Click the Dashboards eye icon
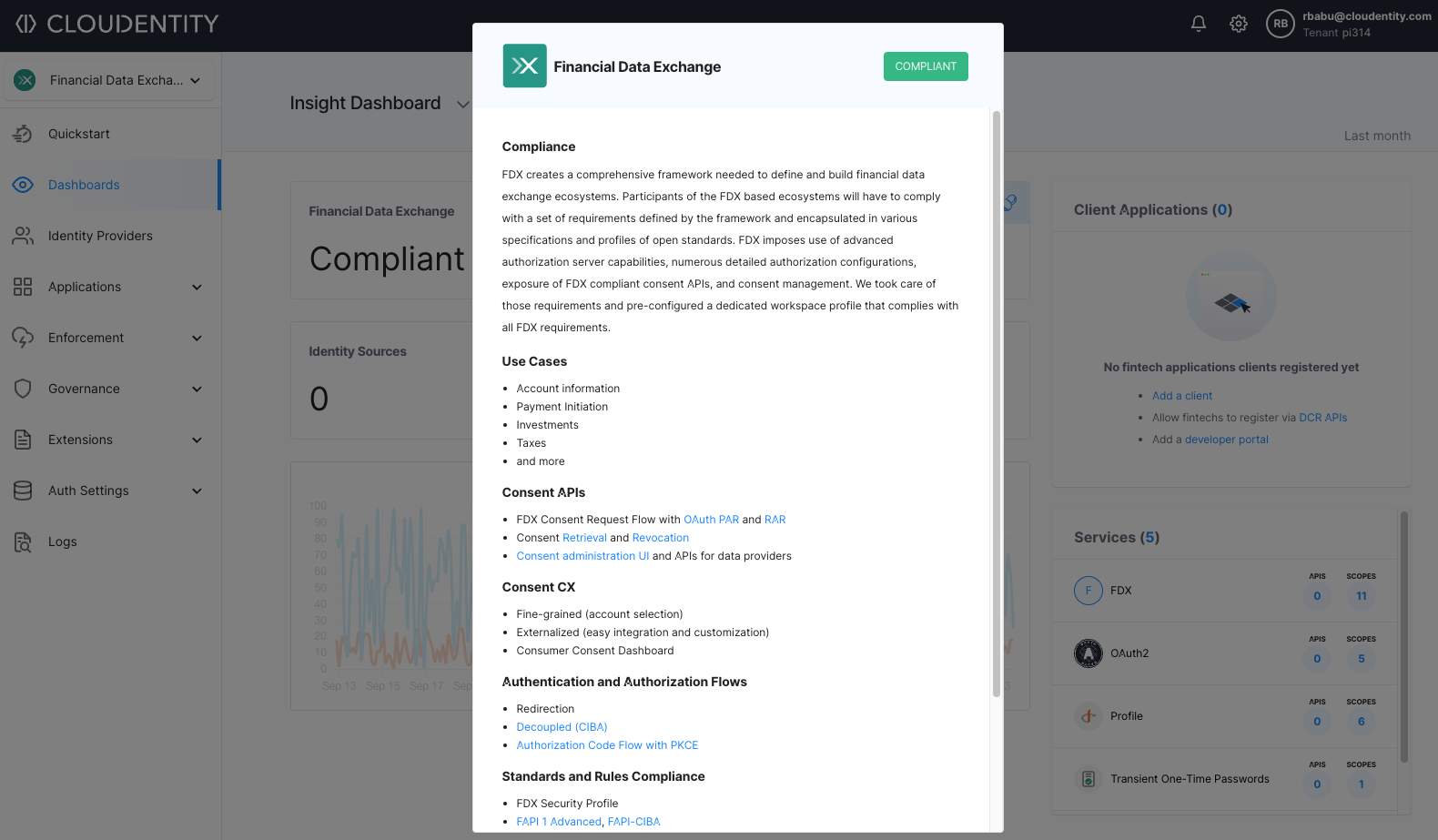This screenshot has height=840, width=1438. (x=23, y=185)
